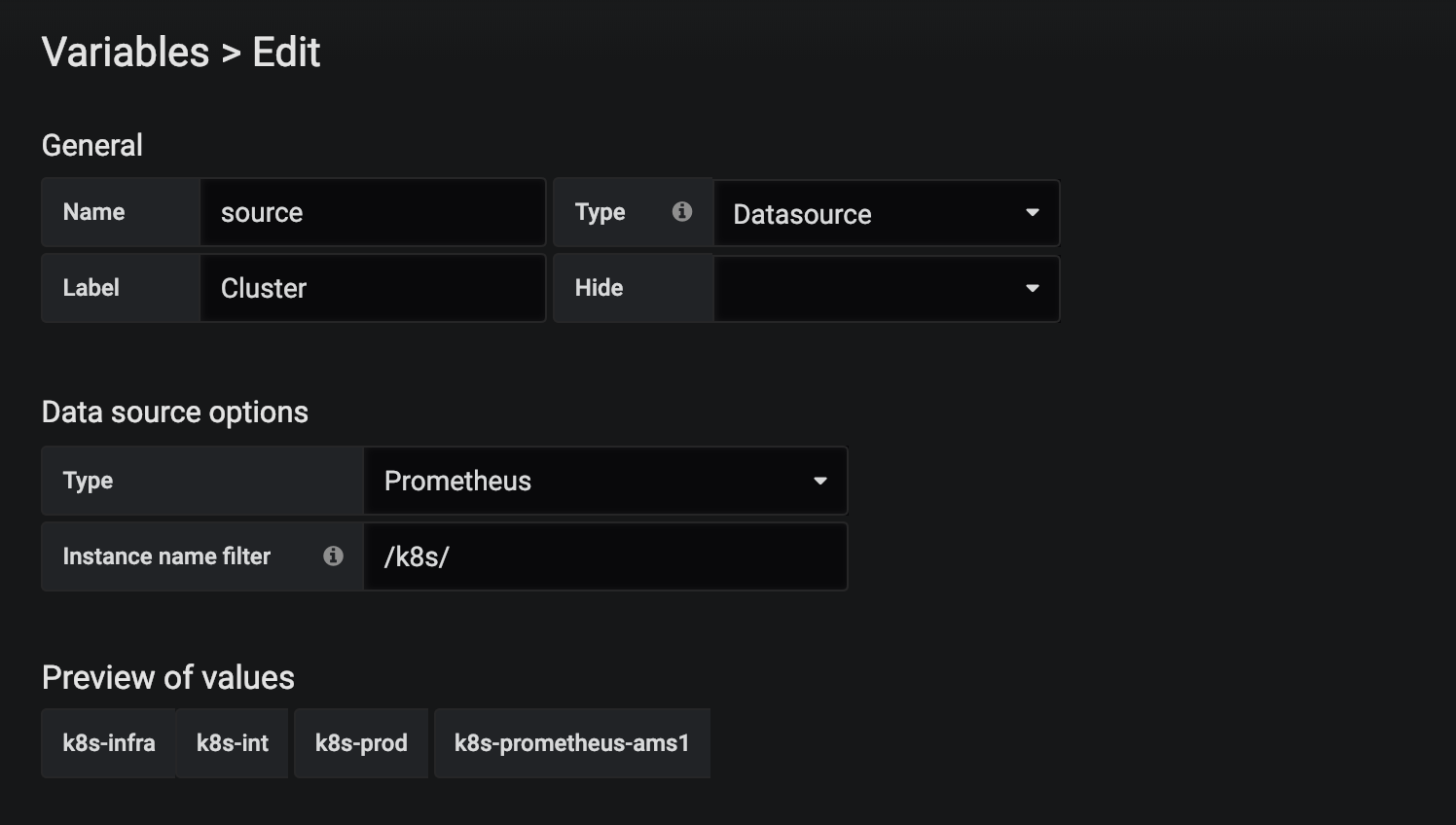Viewport: 1456px width, 825px height.
Task: Focus the Name input field containing source
Action: (x=372, y=212)
